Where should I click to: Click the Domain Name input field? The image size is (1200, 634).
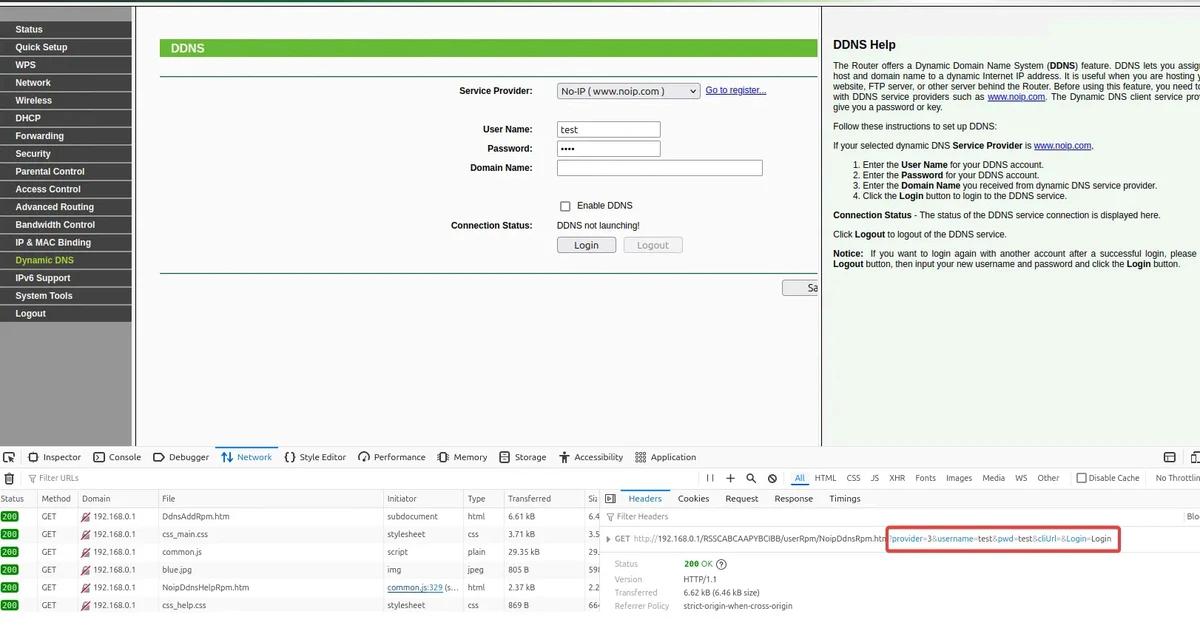tap(660, 168)
